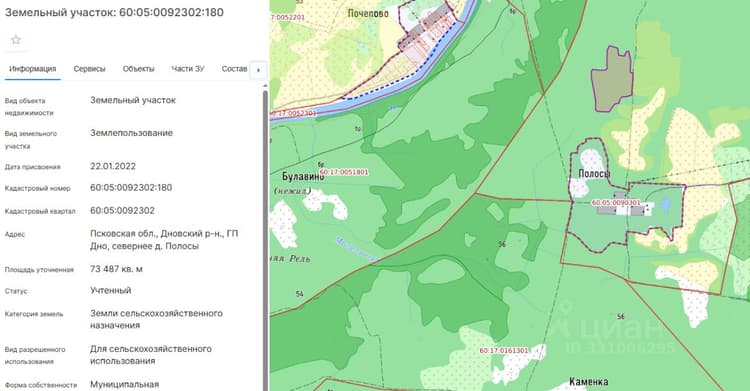Image resolution: width=750 pixels, height=391 pixels.
Task: Click the info panel vertical scrollbar
Action: coord(265,239)
